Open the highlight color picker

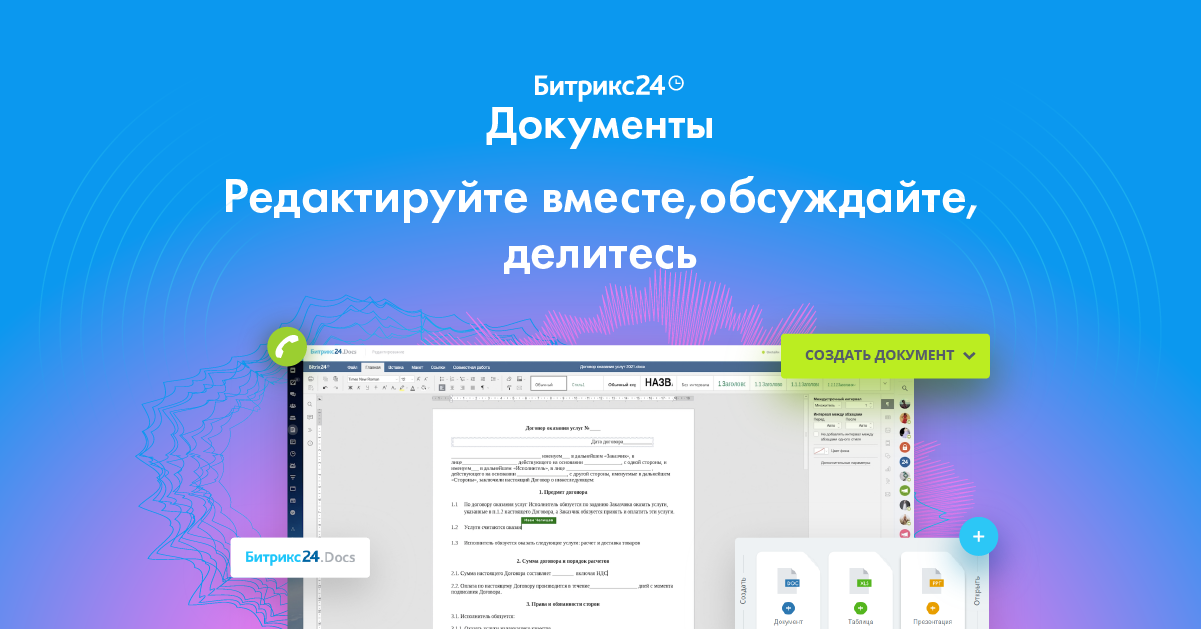pyautogui.click(x=402, y=388)
